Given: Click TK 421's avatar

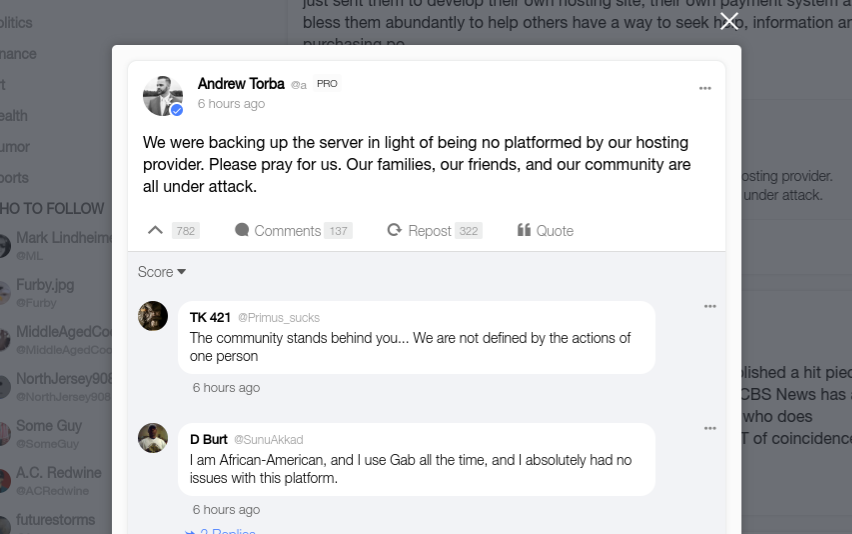Looking at the screenshot, I should point(153,316).
